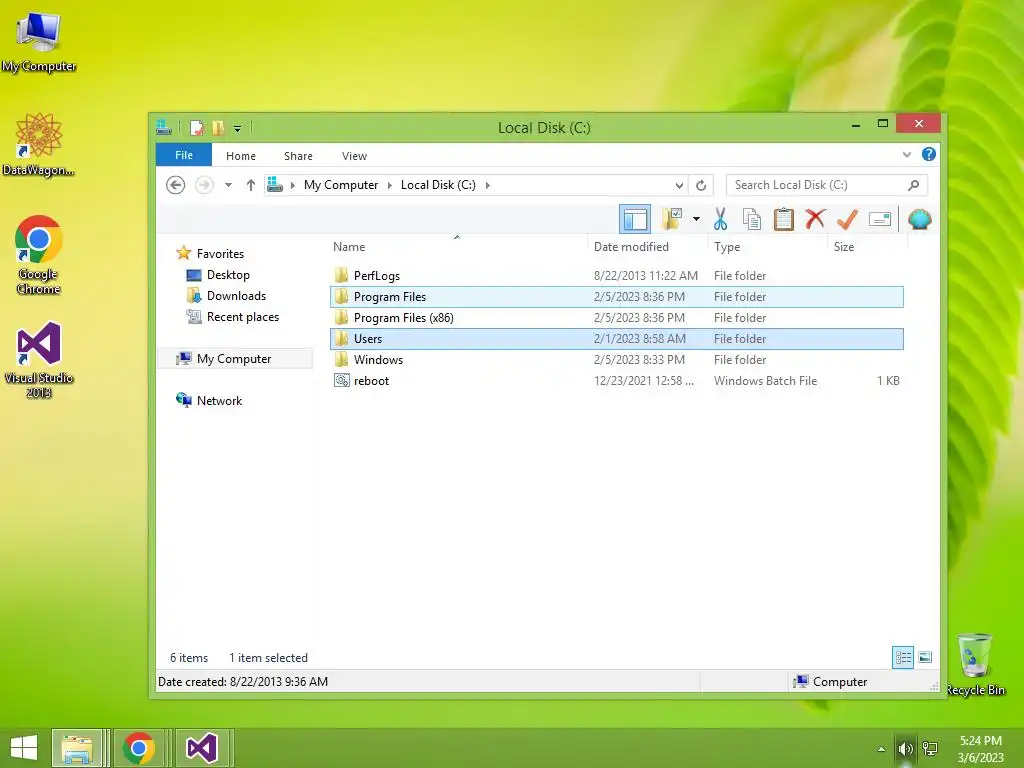The width and height of the screenshot is (1024, 768).
Task: Click My Computer in the address breadcrumb
Action: click(341, 185)
